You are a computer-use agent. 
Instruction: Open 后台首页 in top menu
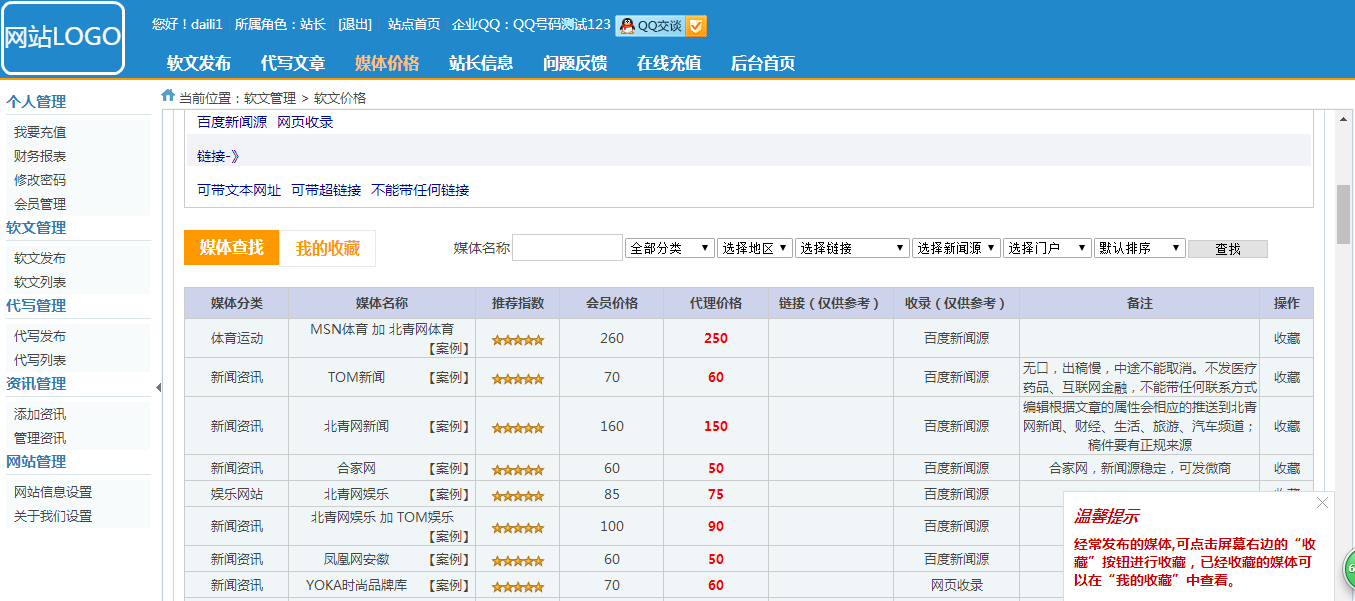[x=763, y=63]
